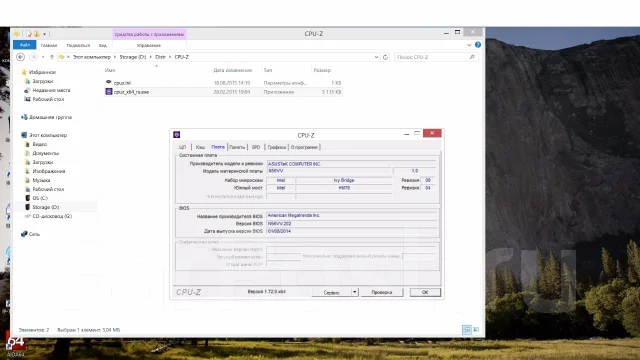
Task: Click the American Megatrends Inc. BIOS field
Action: coord(351,216)
